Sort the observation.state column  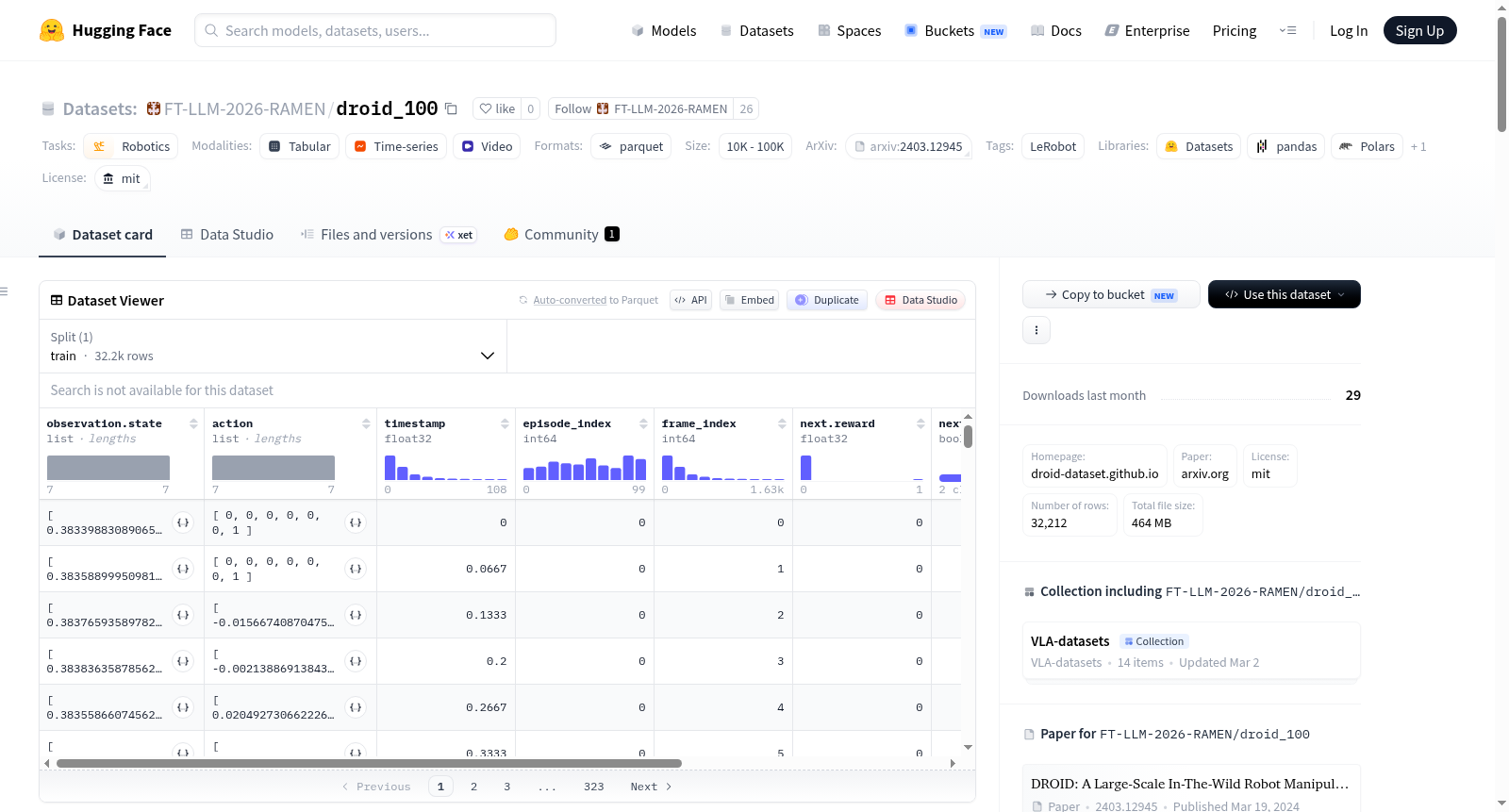click(x=193, y=423)
